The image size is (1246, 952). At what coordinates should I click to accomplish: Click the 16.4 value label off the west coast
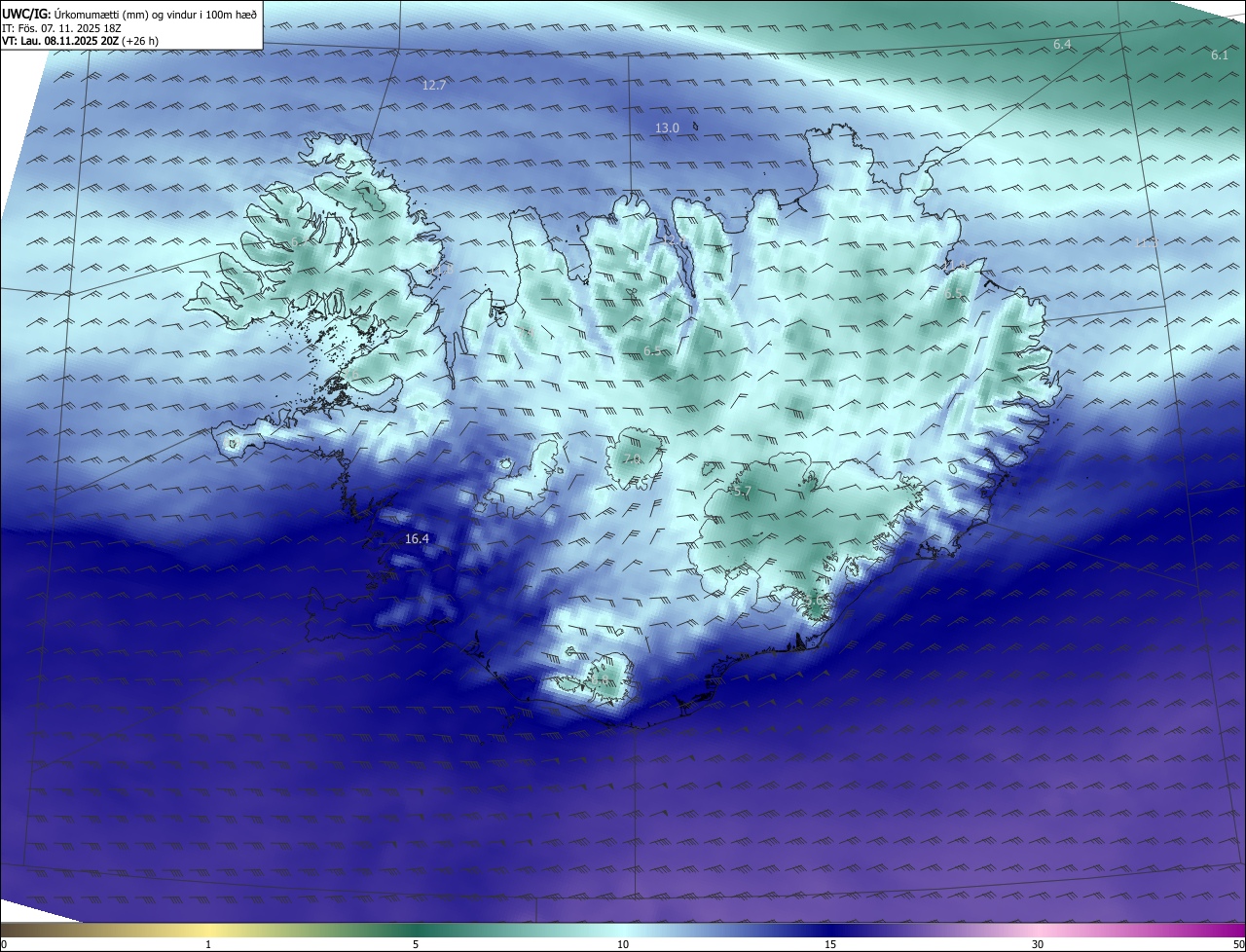(x=417, y=538)
